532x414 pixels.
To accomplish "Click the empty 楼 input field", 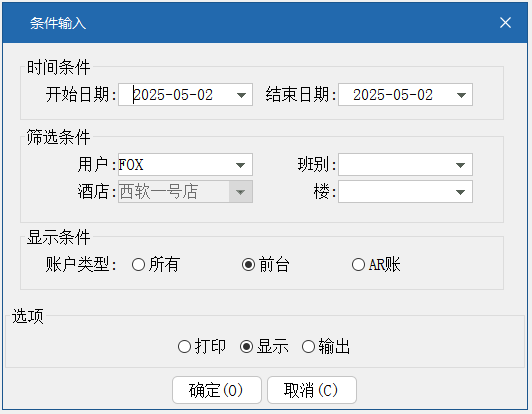I will coord(395,192).
